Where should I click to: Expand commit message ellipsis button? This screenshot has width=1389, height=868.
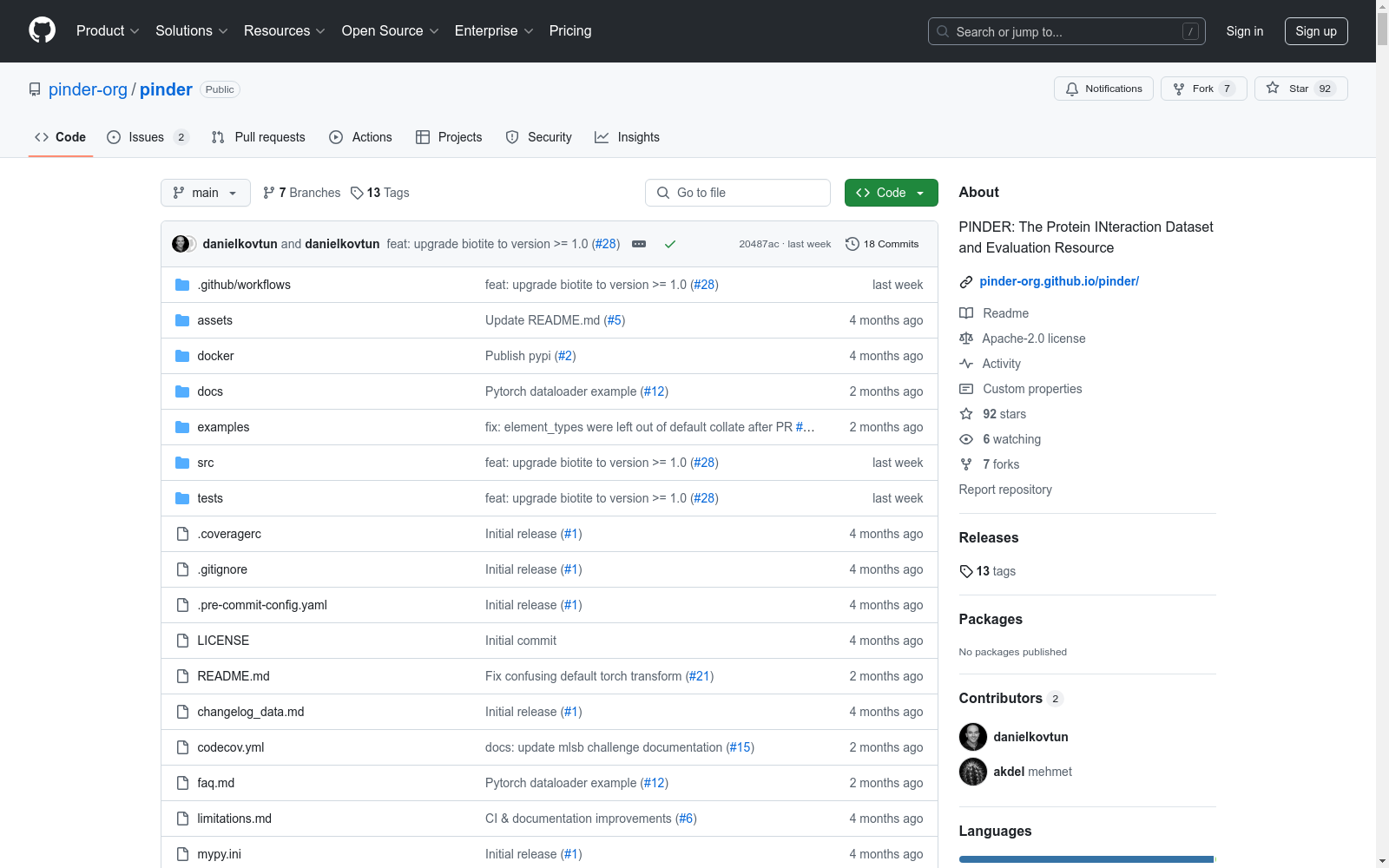click(639, 244)
